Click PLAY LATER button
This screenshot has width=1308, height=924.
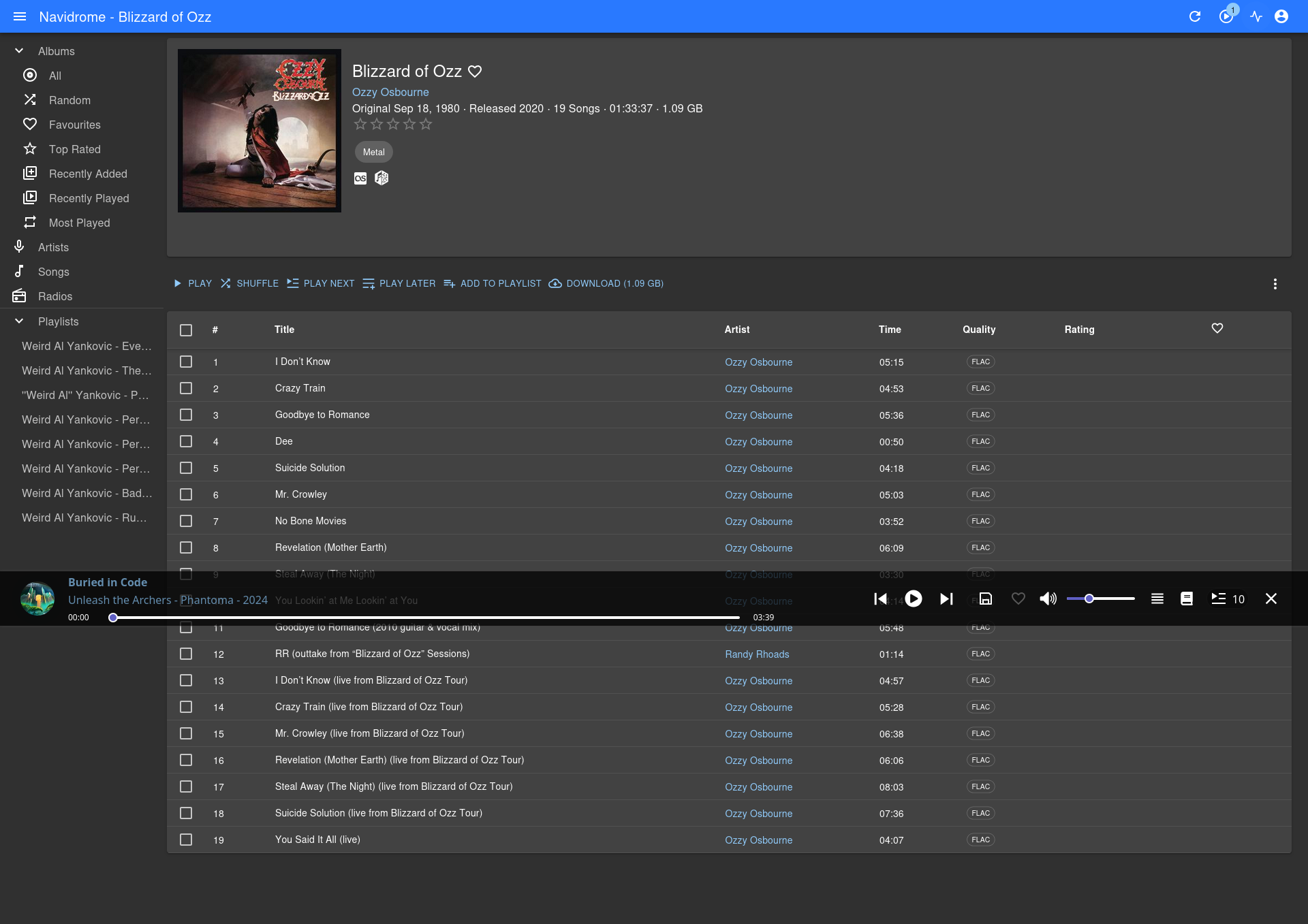pos(399,283)
